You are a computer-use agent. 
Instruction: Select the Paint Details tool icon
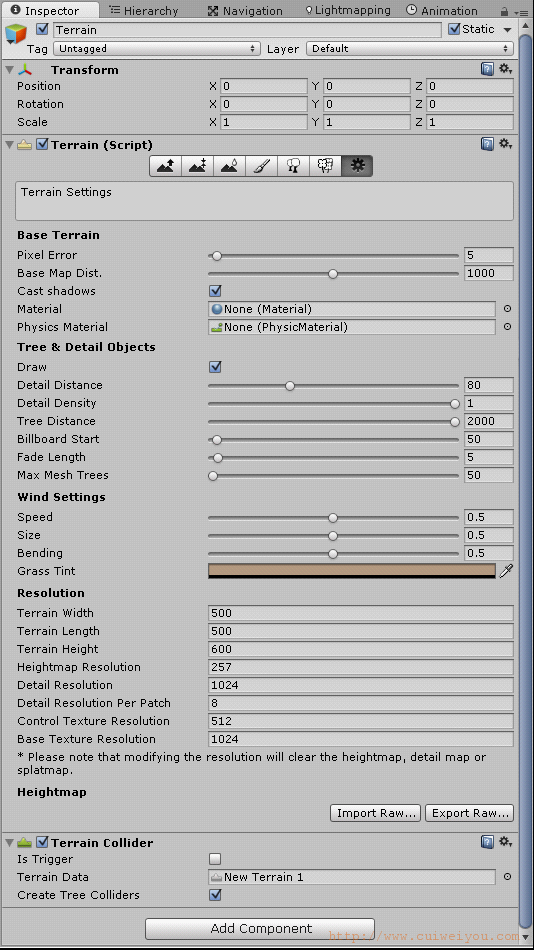click(x=325, y=166)
